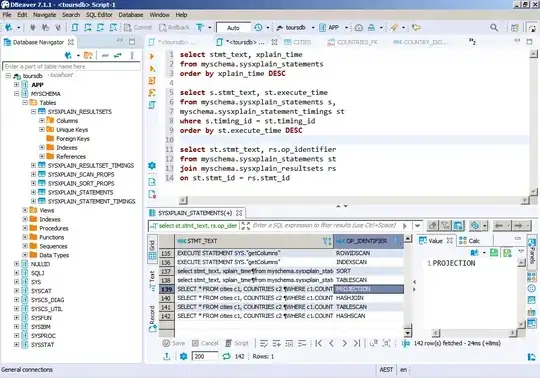Click the refresh results icon near row count
Screen dimensions: 540x378
[x=226, y=356]
